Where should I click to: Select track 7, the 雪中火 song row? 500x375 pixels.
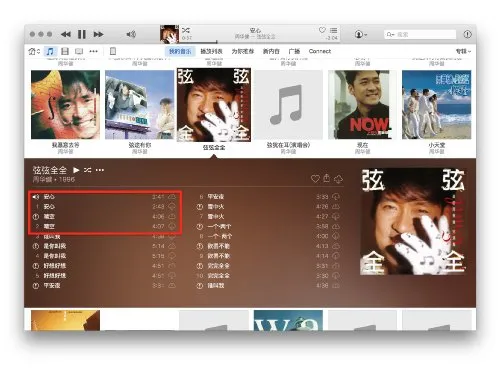click(268, 217)
